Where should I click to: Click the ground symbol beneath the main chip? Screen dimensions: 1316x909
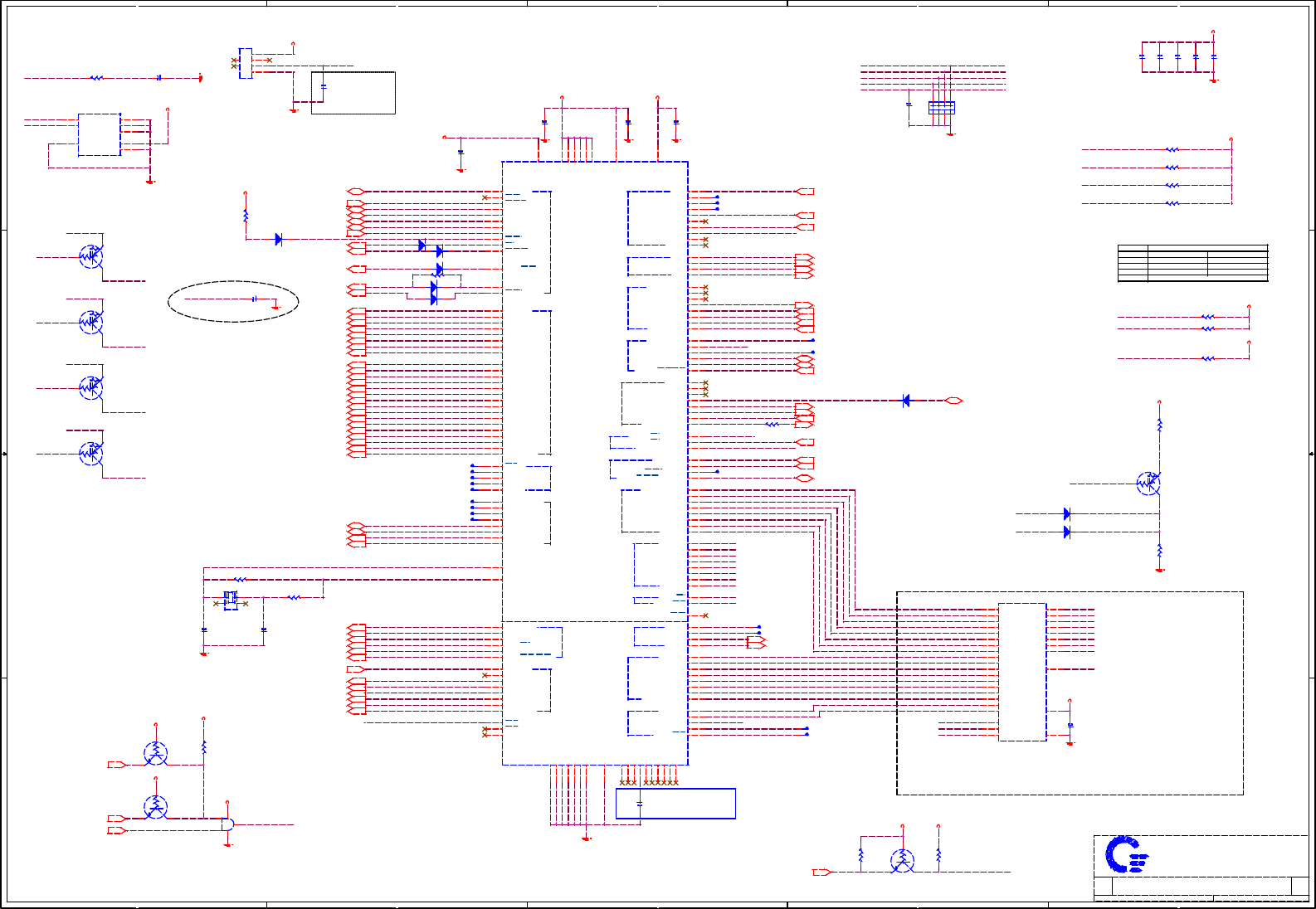click(x=587, y=839)
